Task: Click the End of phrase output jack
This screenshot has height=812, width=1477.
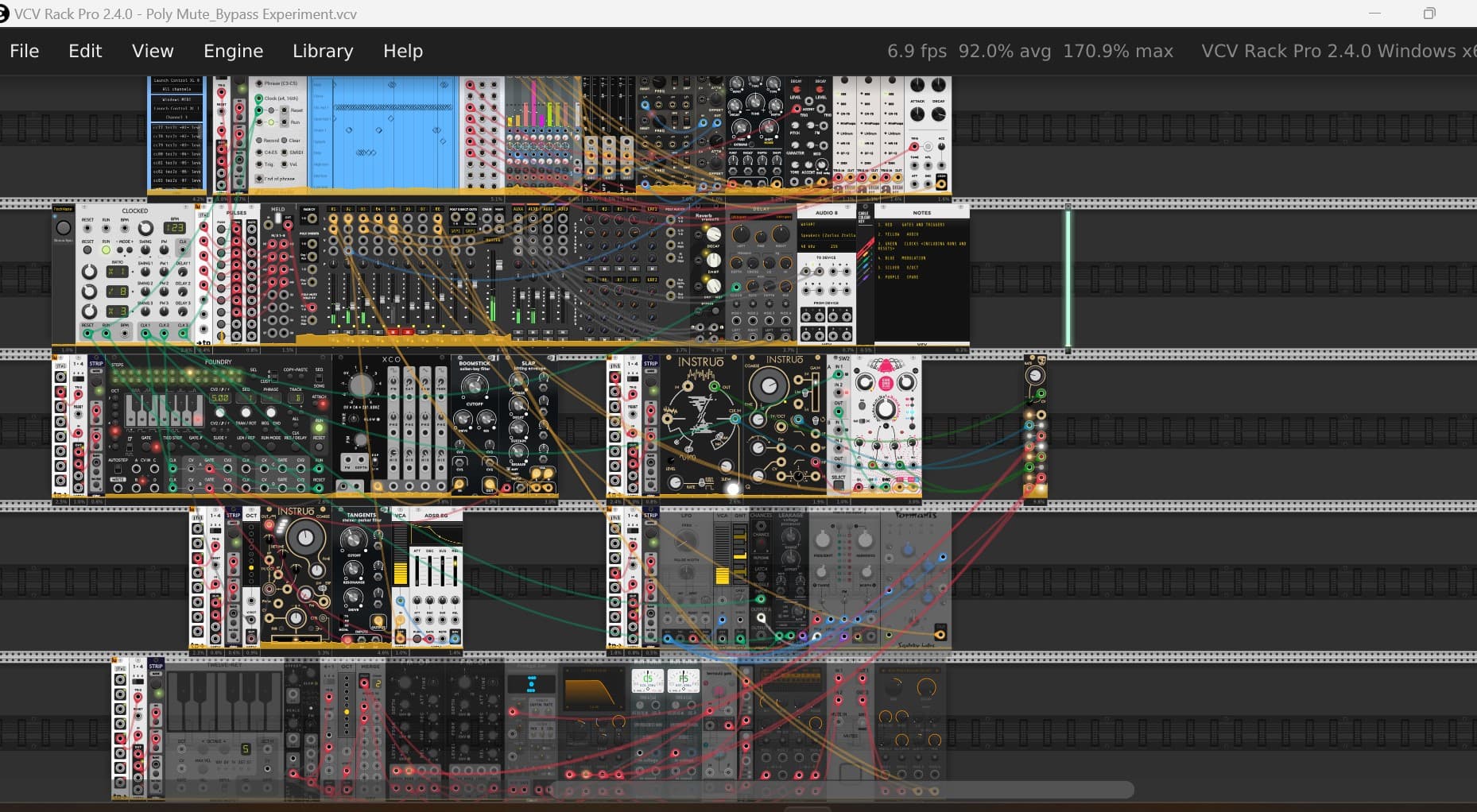Action: pos(258,179)
